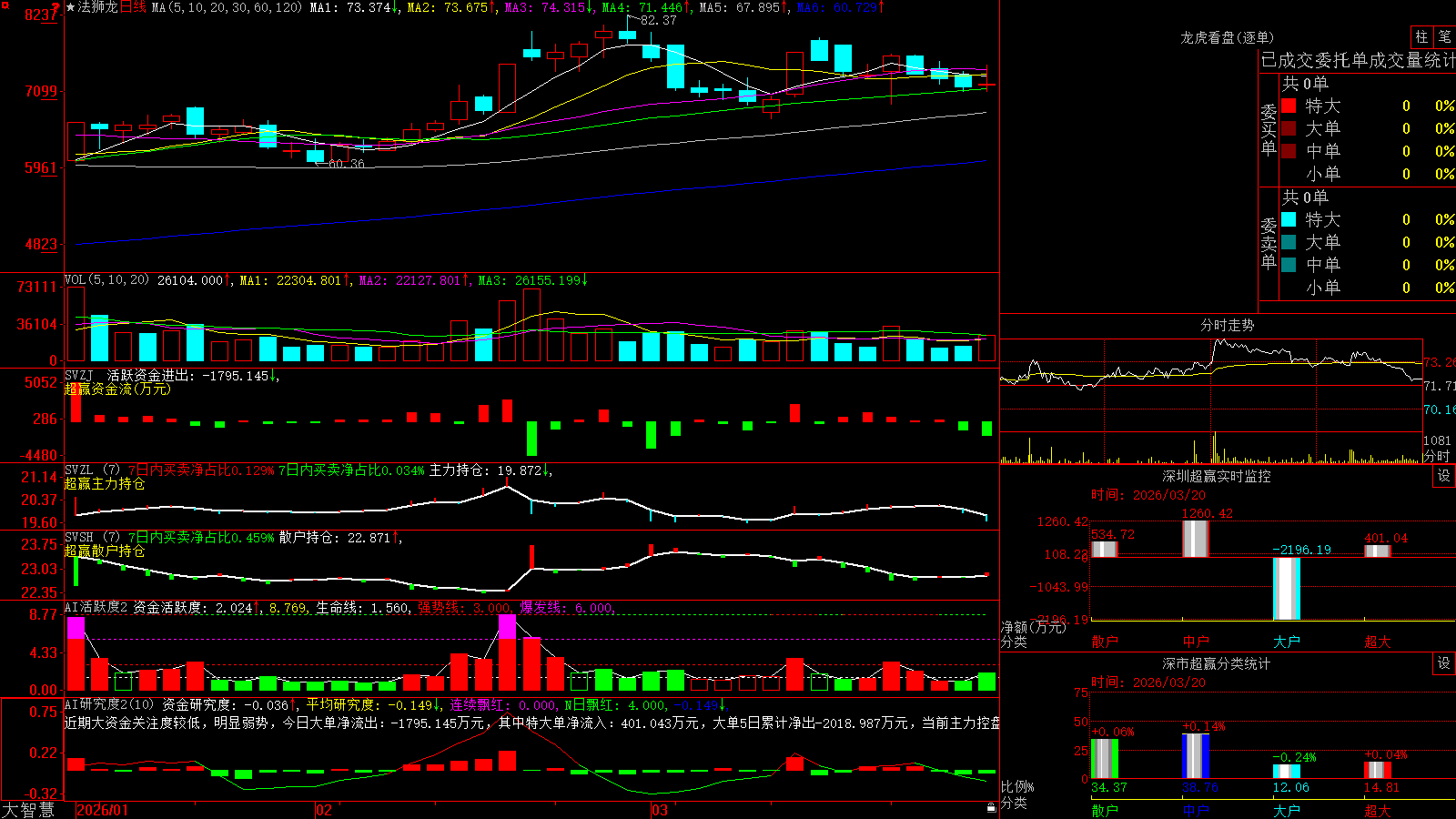Image resolution: width=1456 pixels, height=819 pixels.
Task: Click the dark red 委买单 大单 swatch
Action: 1289,128
